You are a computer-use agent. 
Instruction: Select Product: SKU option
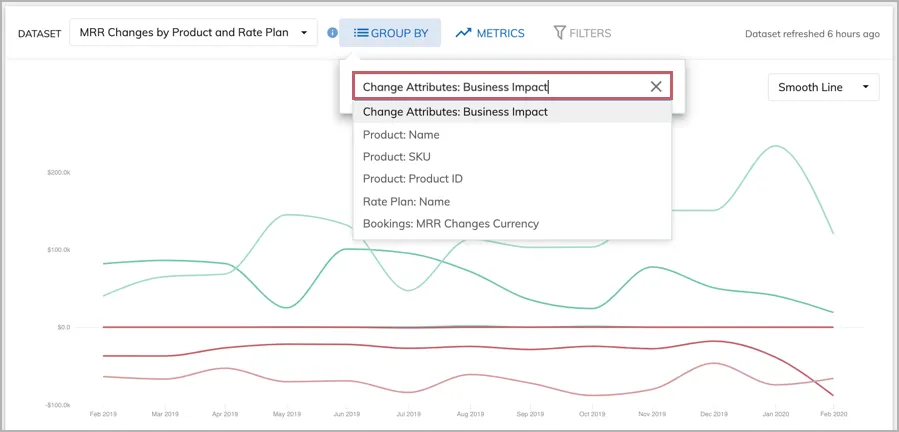point(512,157)
